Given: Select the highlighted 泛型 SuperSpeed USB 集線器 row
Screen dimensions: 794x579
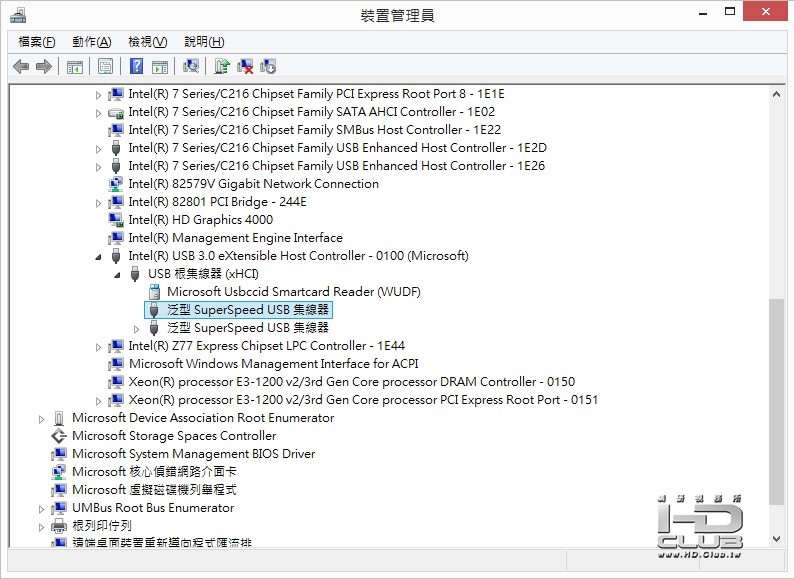Looking at the screenshot, I should (239, 310).
